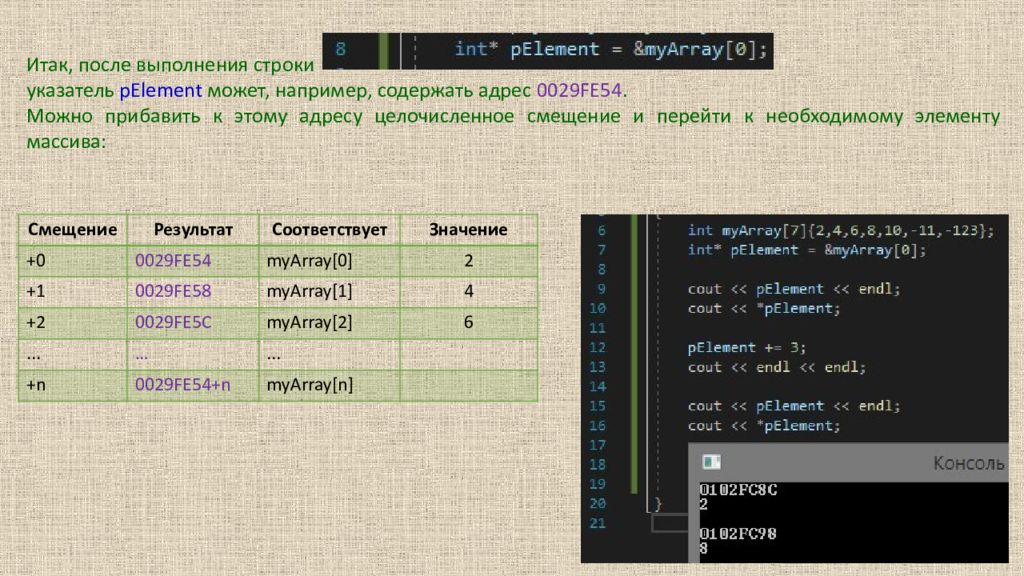Screen dimensions: 1024x576
Task: Click line number 12 in the editor gutter
Action: (597, 347)
